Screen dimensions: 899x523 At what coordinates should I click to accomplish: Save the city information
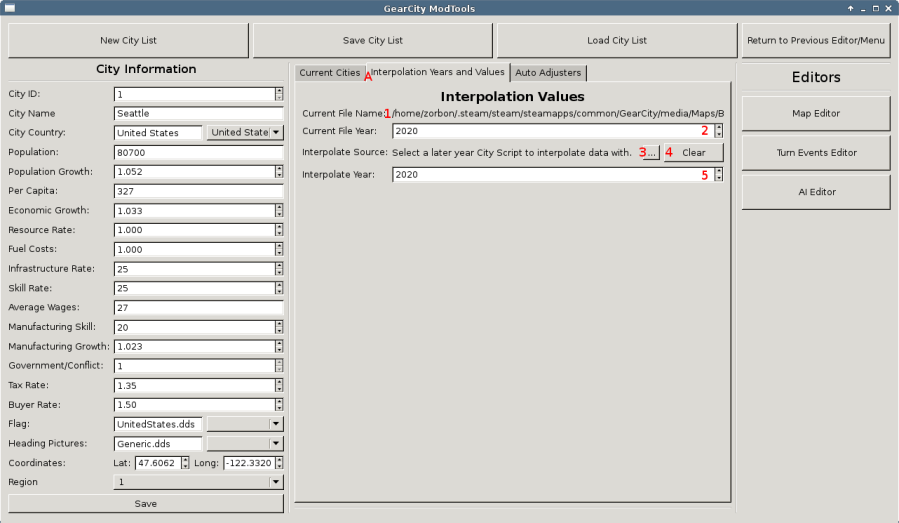145,504
